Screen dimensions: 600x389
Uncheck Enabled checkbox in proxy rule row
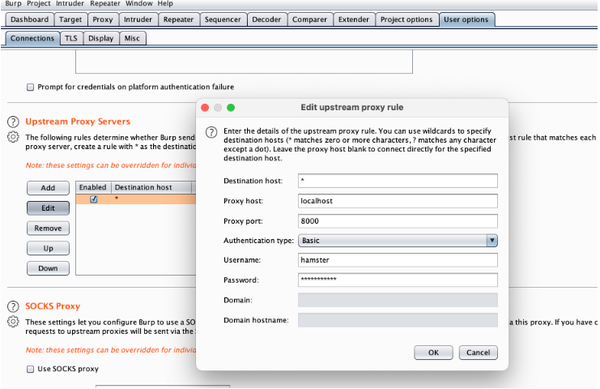click(x=94, y=199)
